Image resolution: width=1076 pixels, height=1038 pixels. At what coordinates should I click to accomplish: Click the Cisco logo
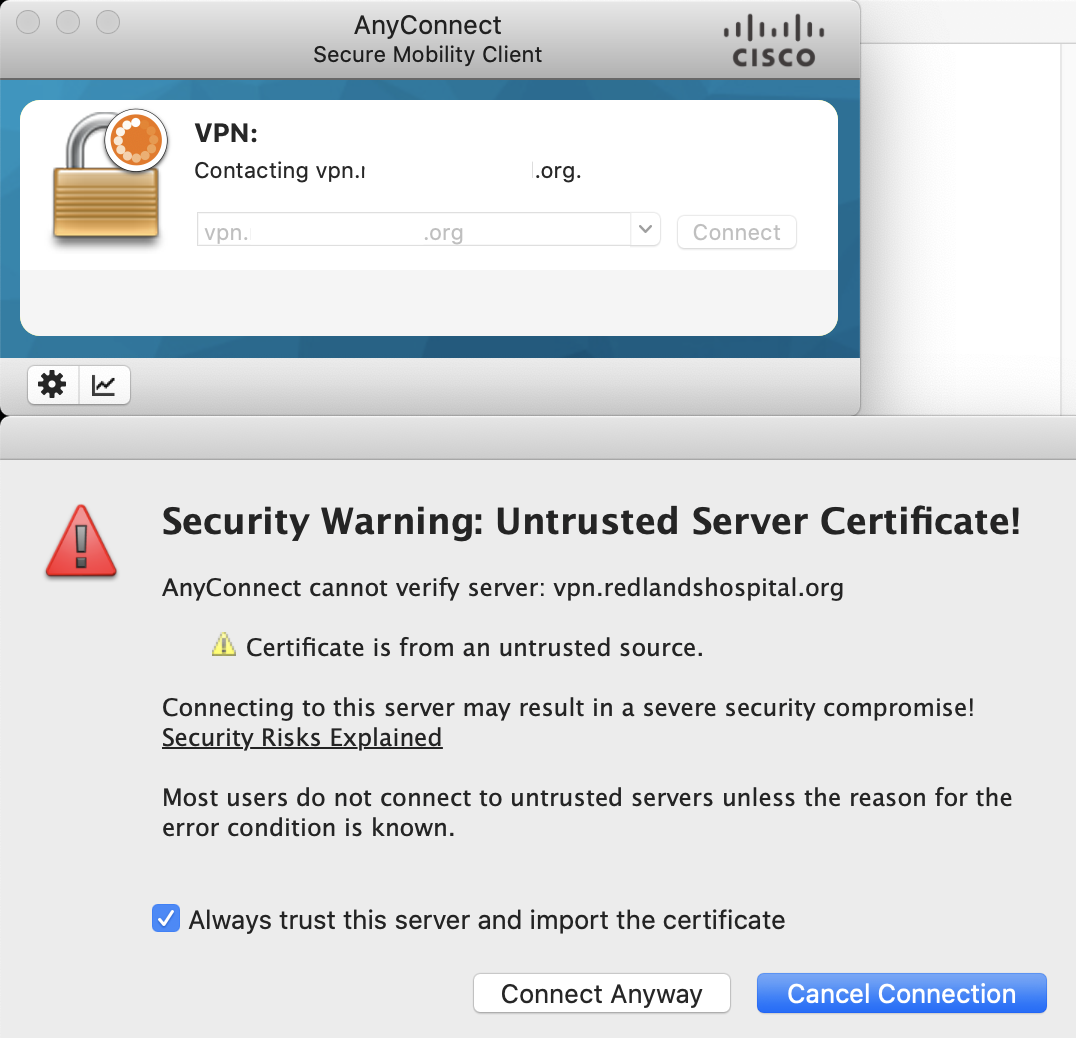pos(773,41)
